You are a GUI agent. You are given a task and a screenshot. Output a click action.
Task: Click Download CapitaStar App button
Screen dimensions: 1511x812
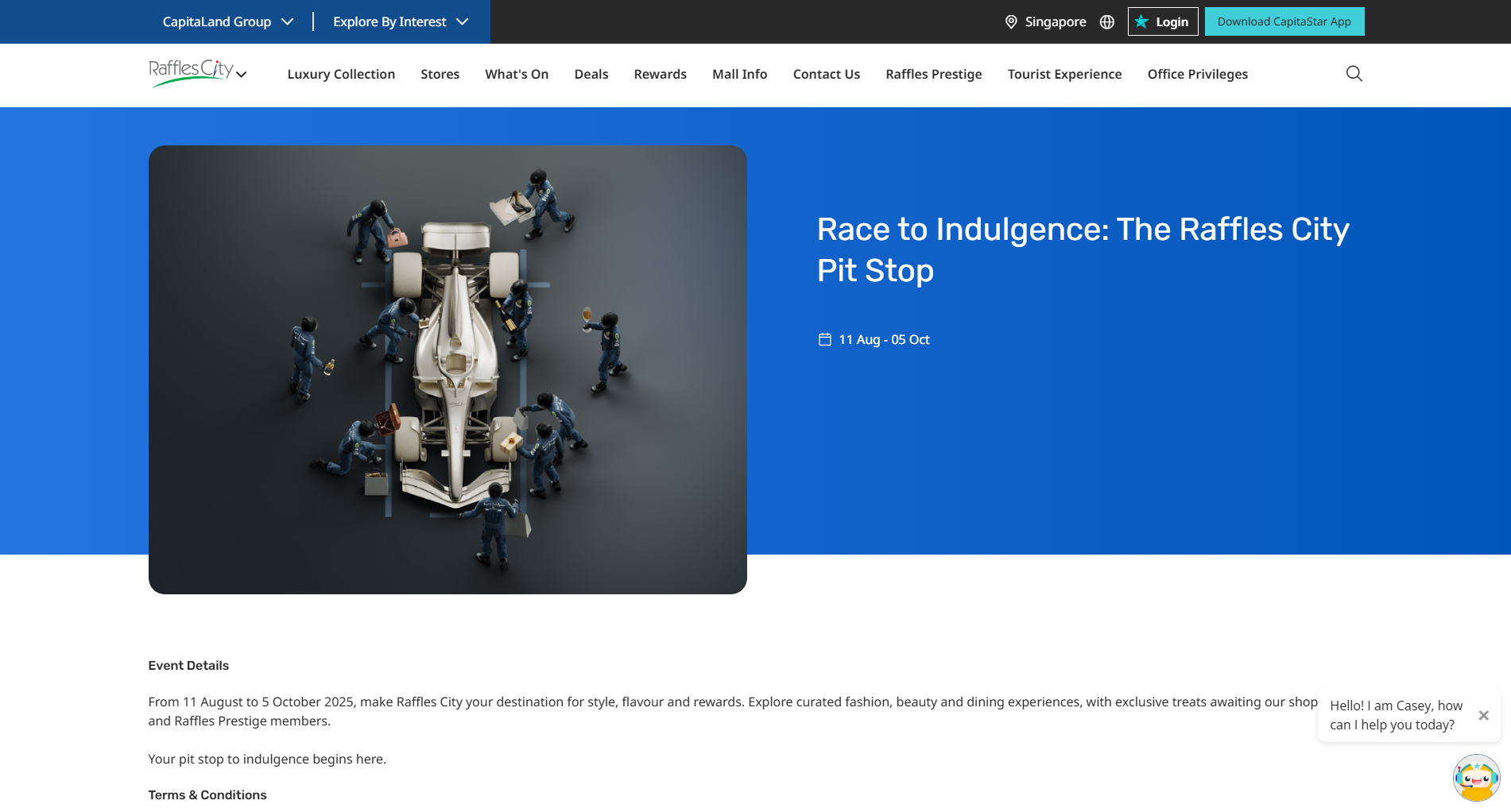(x=1284, y=21)
